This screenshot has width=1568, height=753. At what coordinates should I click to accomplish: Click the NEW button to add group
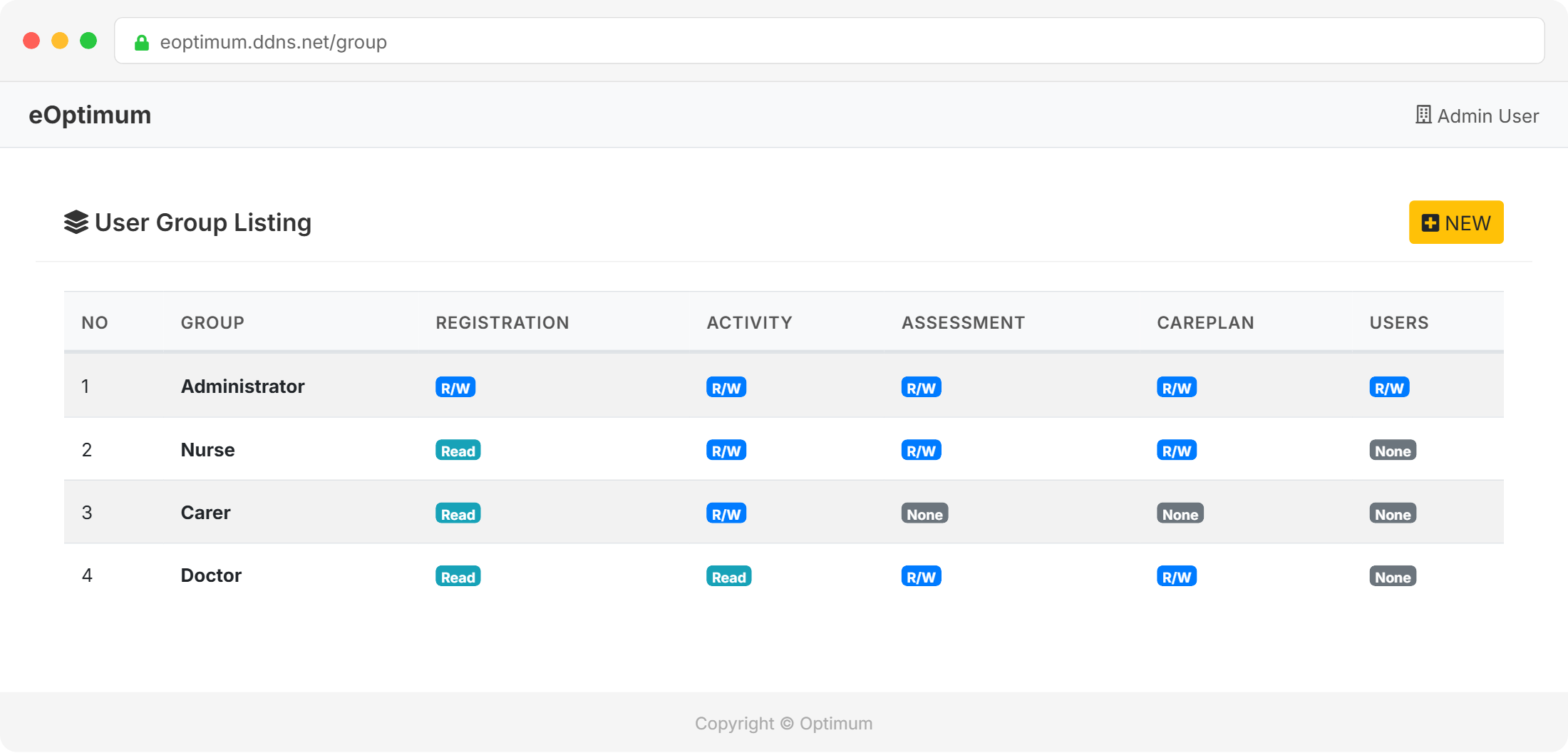tap(1455, 222)
